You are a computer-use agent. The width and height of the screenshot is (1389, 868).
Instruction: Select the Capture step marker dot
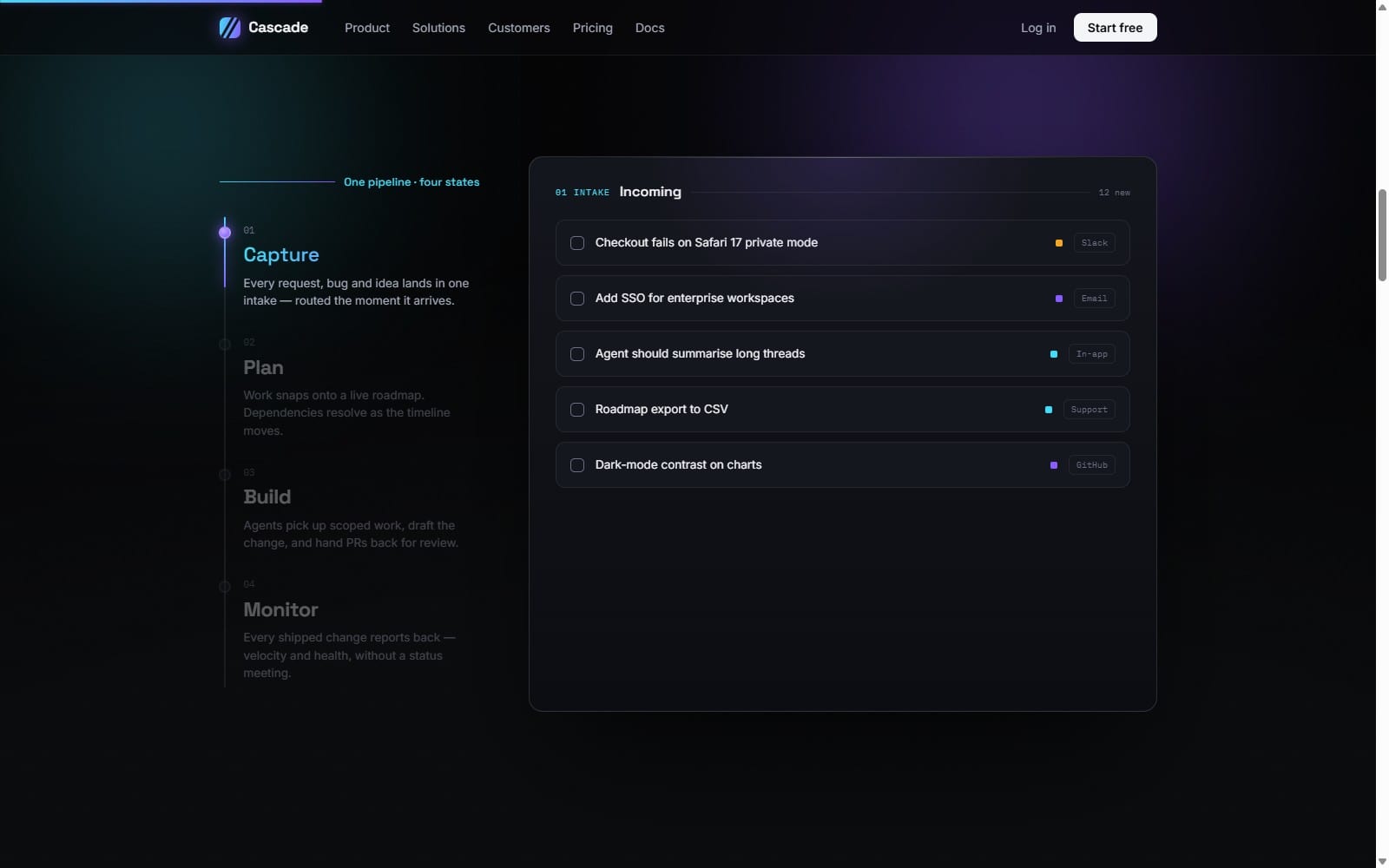pyautogui.click(x=225, y=232)
